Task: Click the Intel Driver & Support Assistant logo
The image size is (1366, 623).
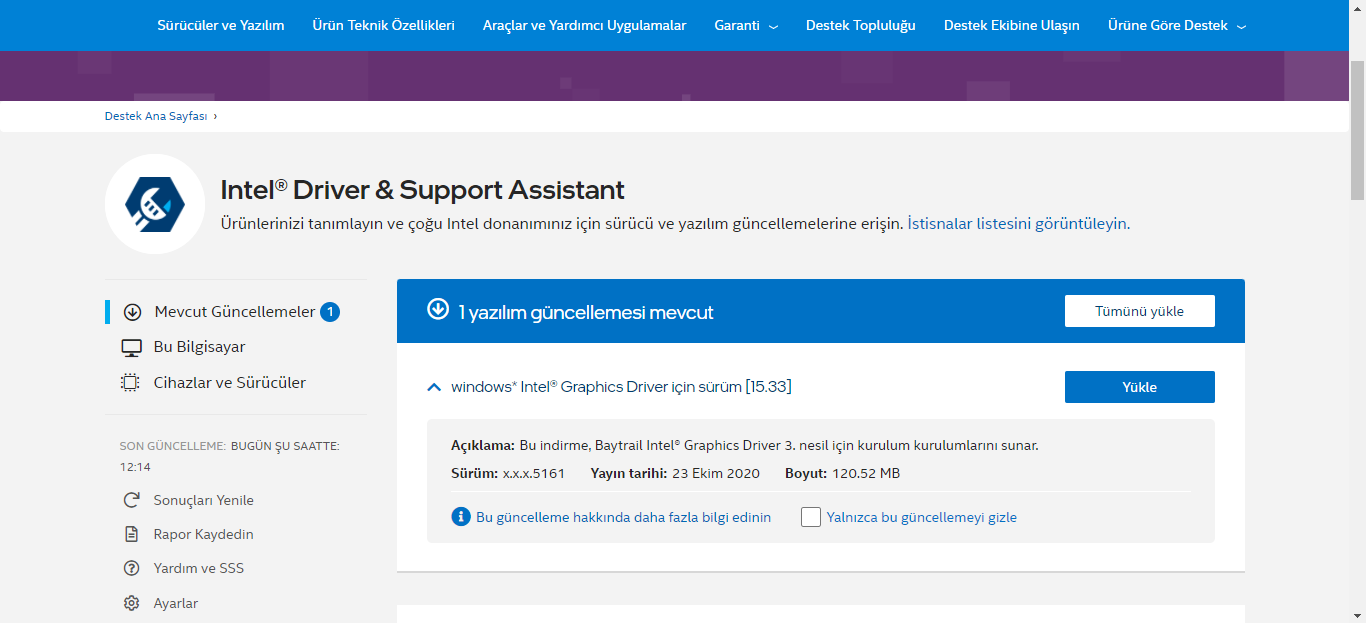Action: (x=155, y=204)
